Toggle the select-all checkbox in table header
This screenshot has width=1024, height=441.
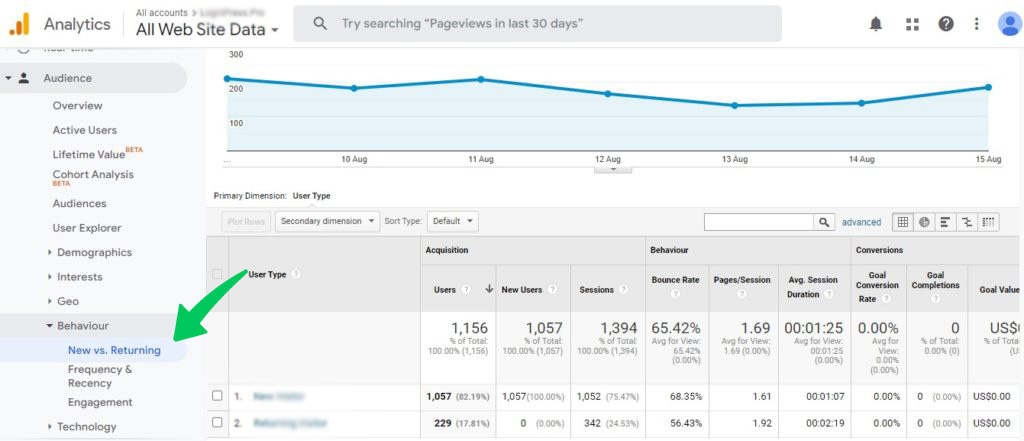217,274
